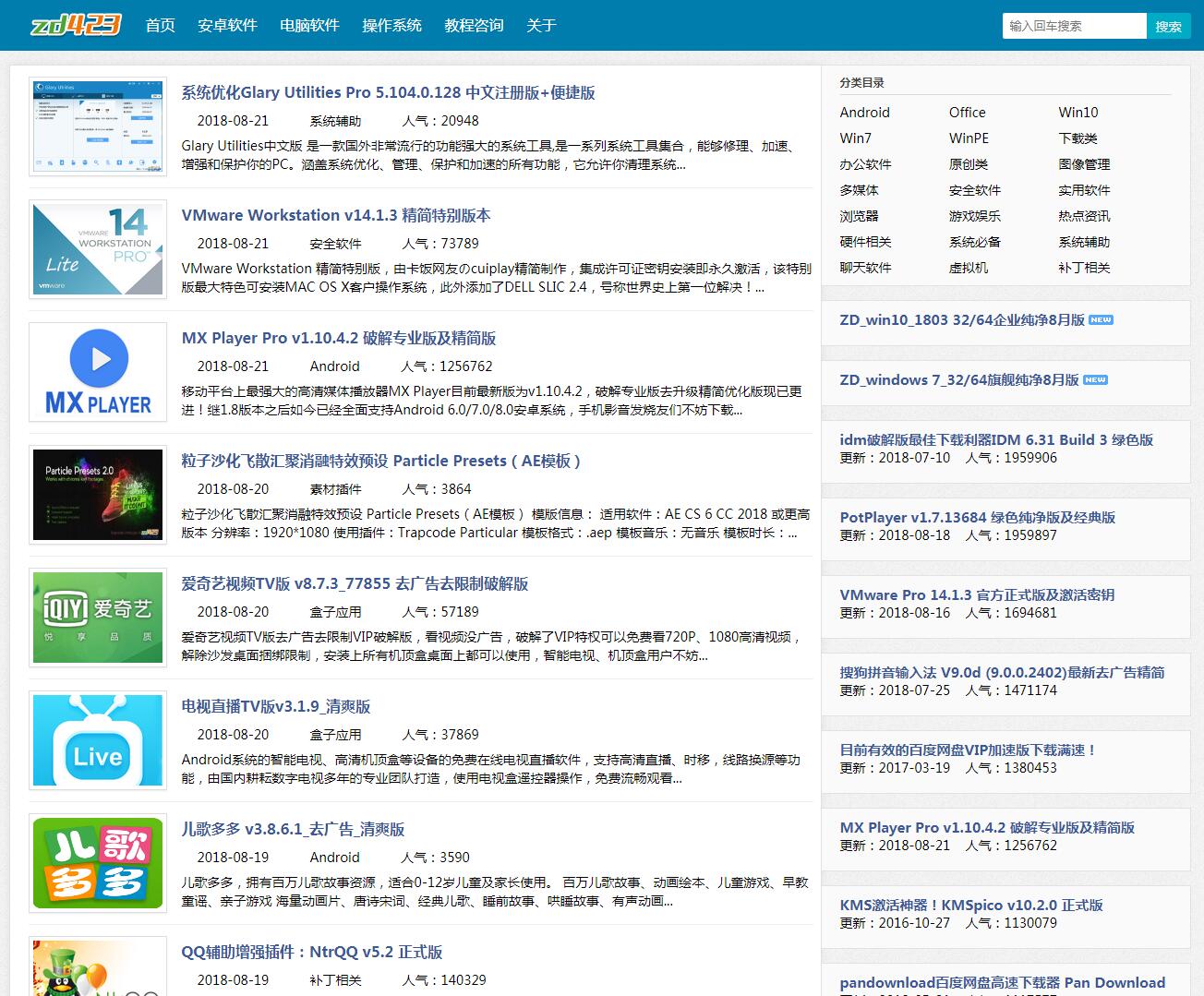Image resolution: width=1204 pixels, height=996 pixels.
Task: Select the iQIYI green logo image
Action: pos(98,618)
